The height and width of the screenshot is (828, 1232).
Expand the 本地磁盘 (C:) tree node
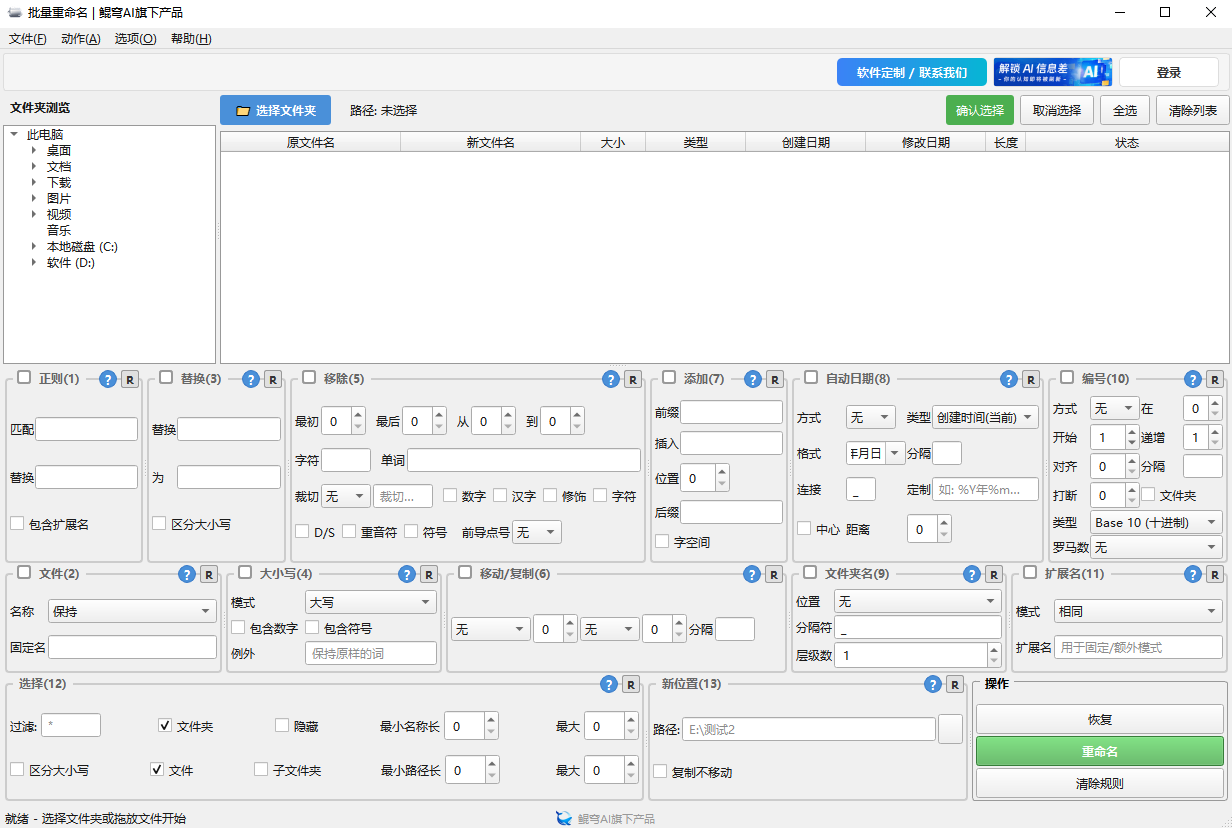[35, 245]
